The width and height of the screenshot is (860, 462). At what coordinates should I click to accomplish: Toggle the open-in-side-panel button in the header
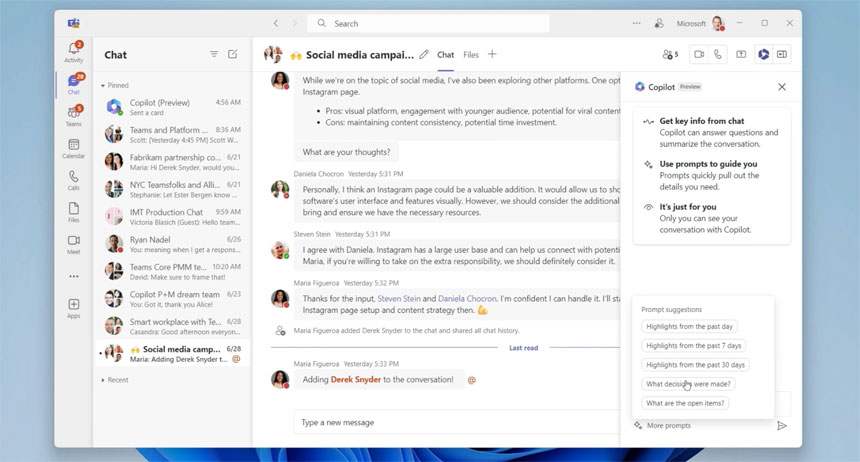point(782,54)
